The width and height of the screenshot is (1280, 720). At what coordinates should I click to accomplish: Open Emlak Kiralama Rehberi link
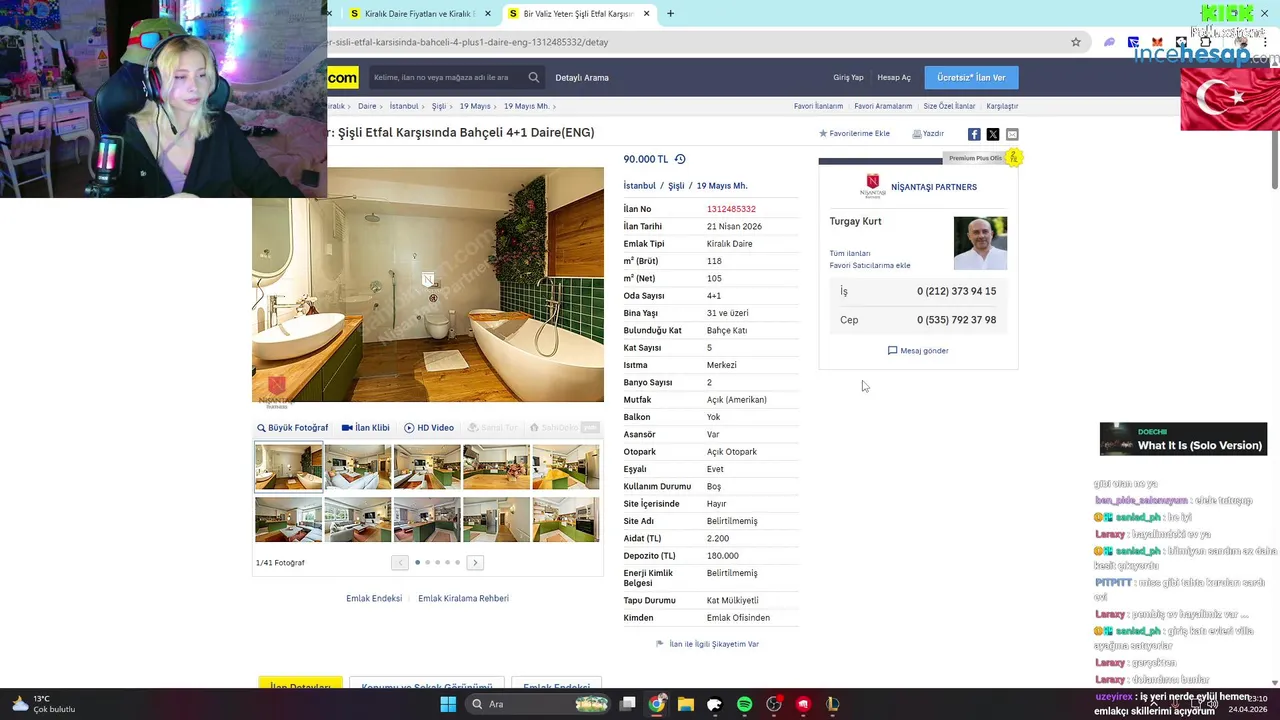point(463,599)
